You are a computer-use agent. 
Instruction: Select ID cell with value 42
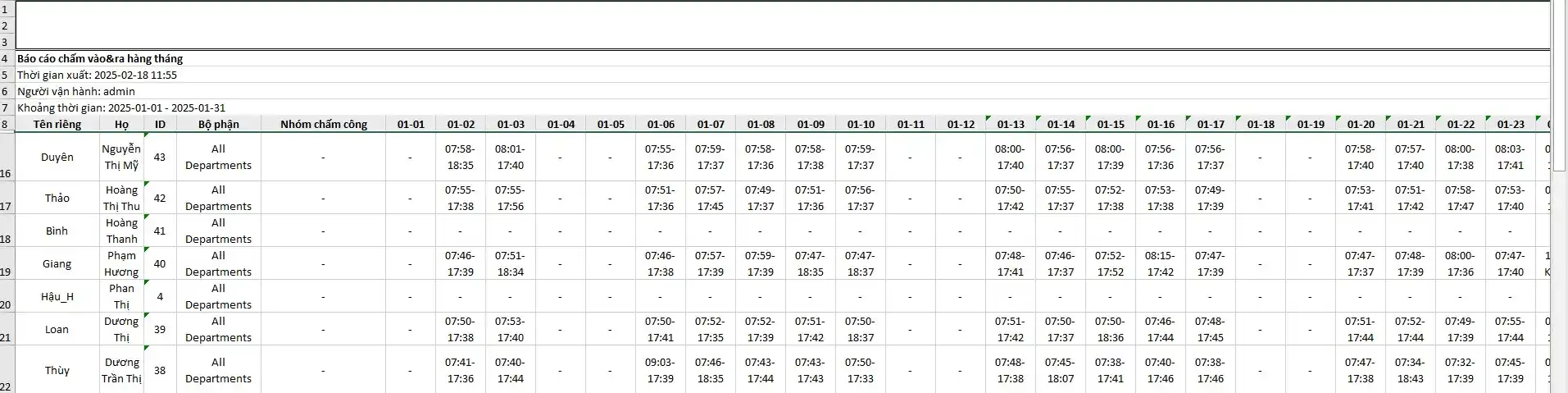pos(160,198)
